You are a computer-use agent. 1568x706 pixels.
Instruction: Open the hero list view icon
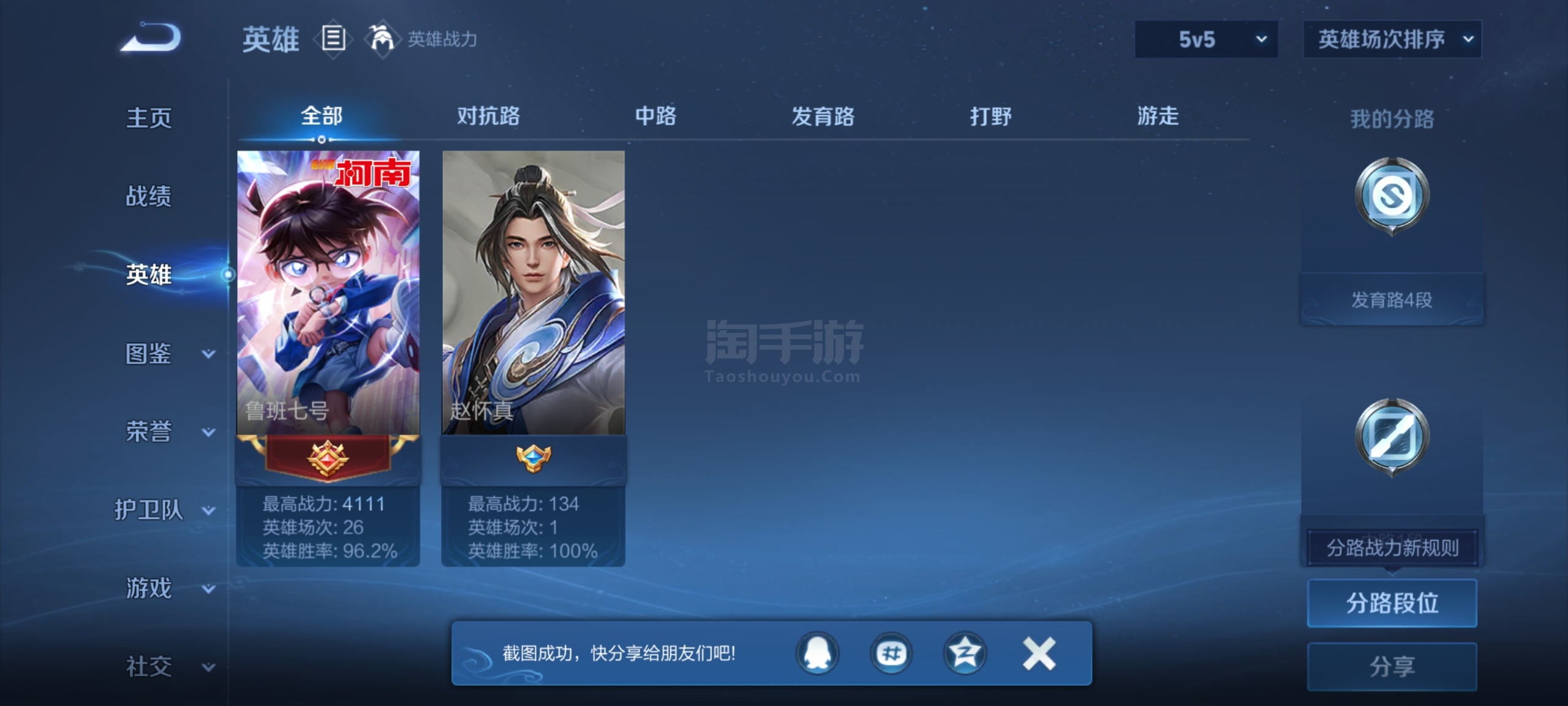coord(333,39)
